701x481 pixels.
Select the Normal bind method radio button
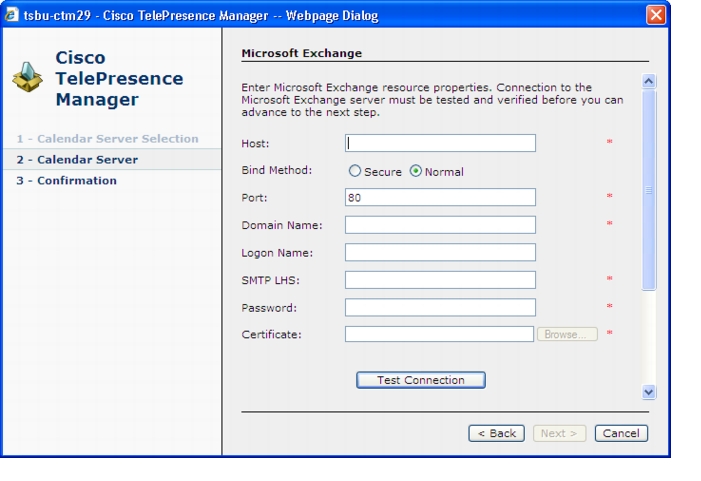[x=415, y=171]
